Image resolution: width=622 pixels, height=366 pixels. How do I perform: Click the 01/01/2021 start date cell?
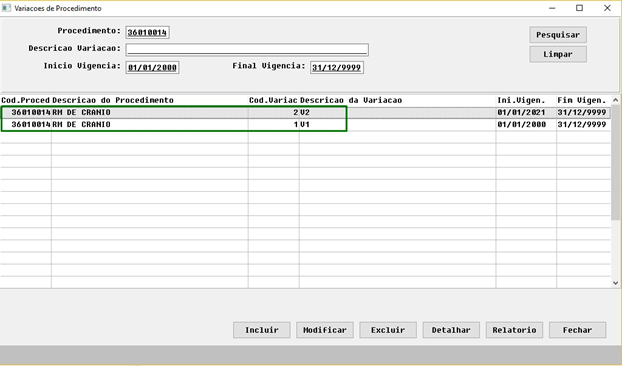click(526, 113)
